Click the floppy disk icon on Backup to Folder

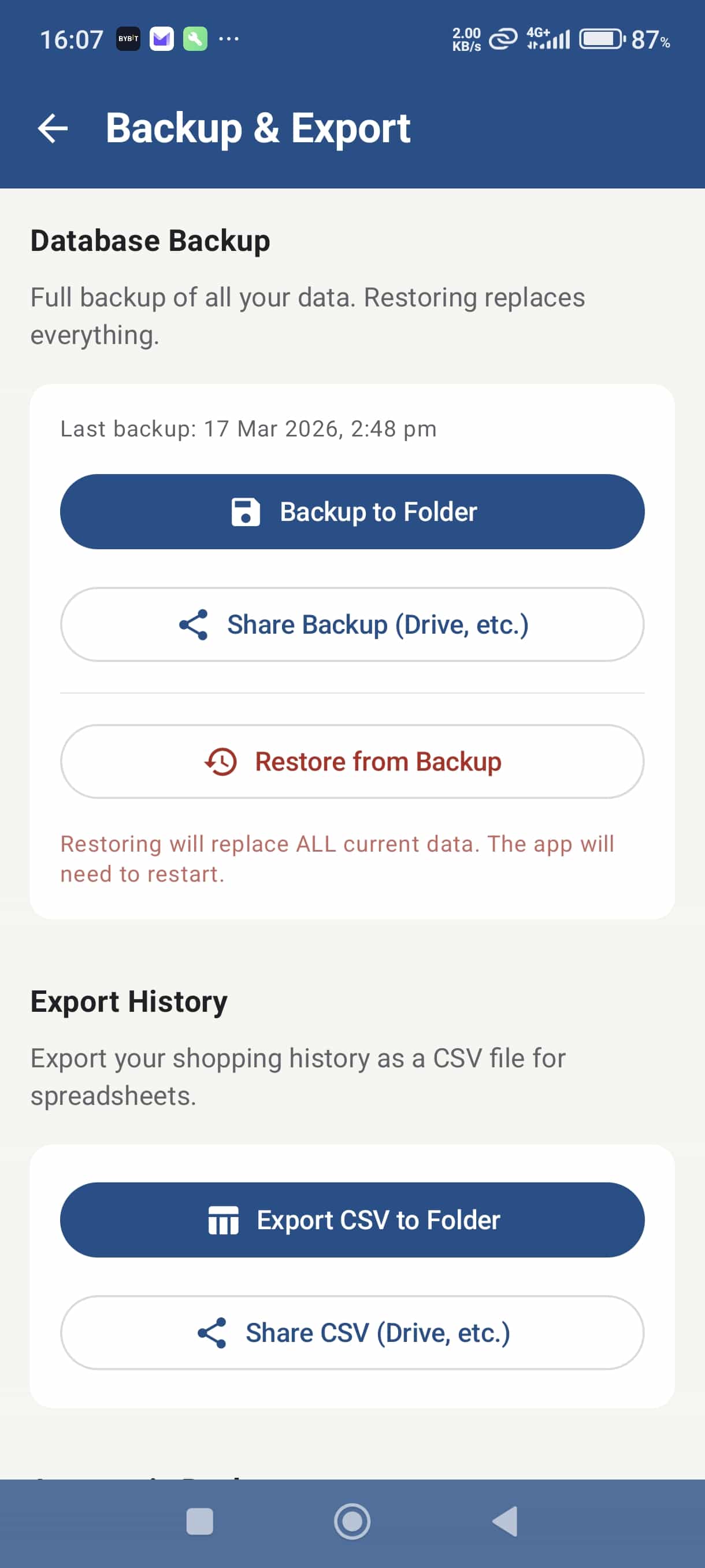[x=246, y=512]
